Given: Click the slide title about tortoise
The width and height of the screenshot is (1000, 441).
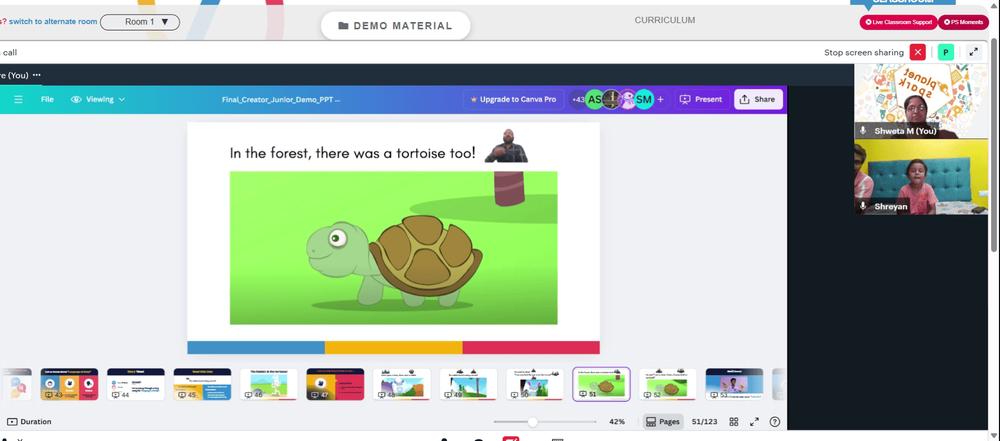Looking at the screenshot, I should point(353,153).
